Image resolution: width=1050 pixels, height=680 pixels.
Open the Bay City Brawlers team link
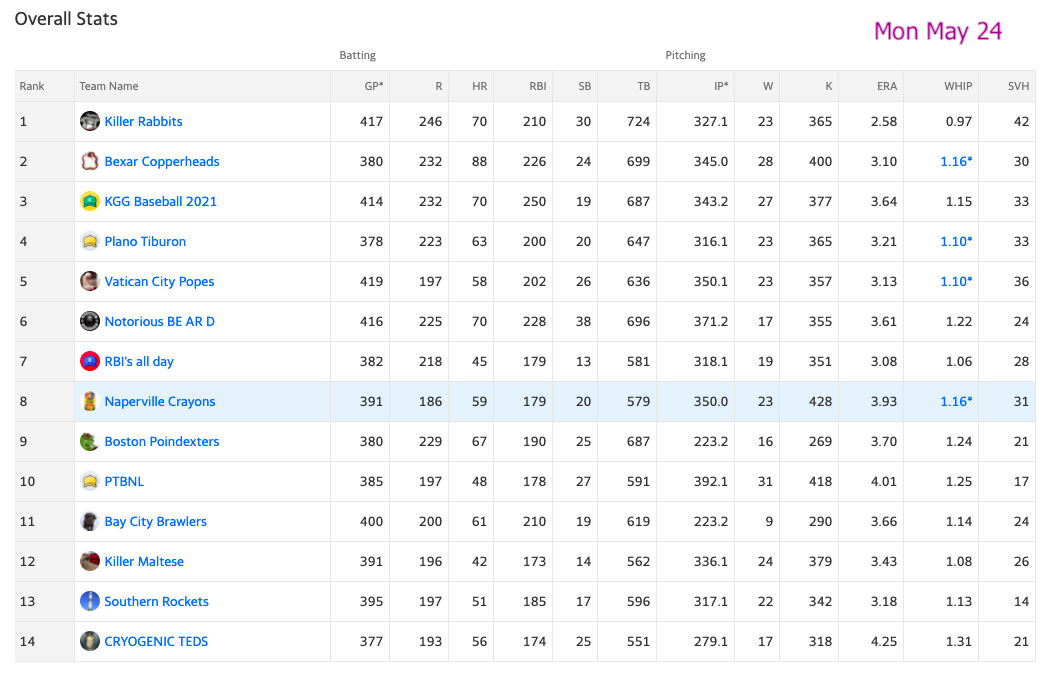155,521
